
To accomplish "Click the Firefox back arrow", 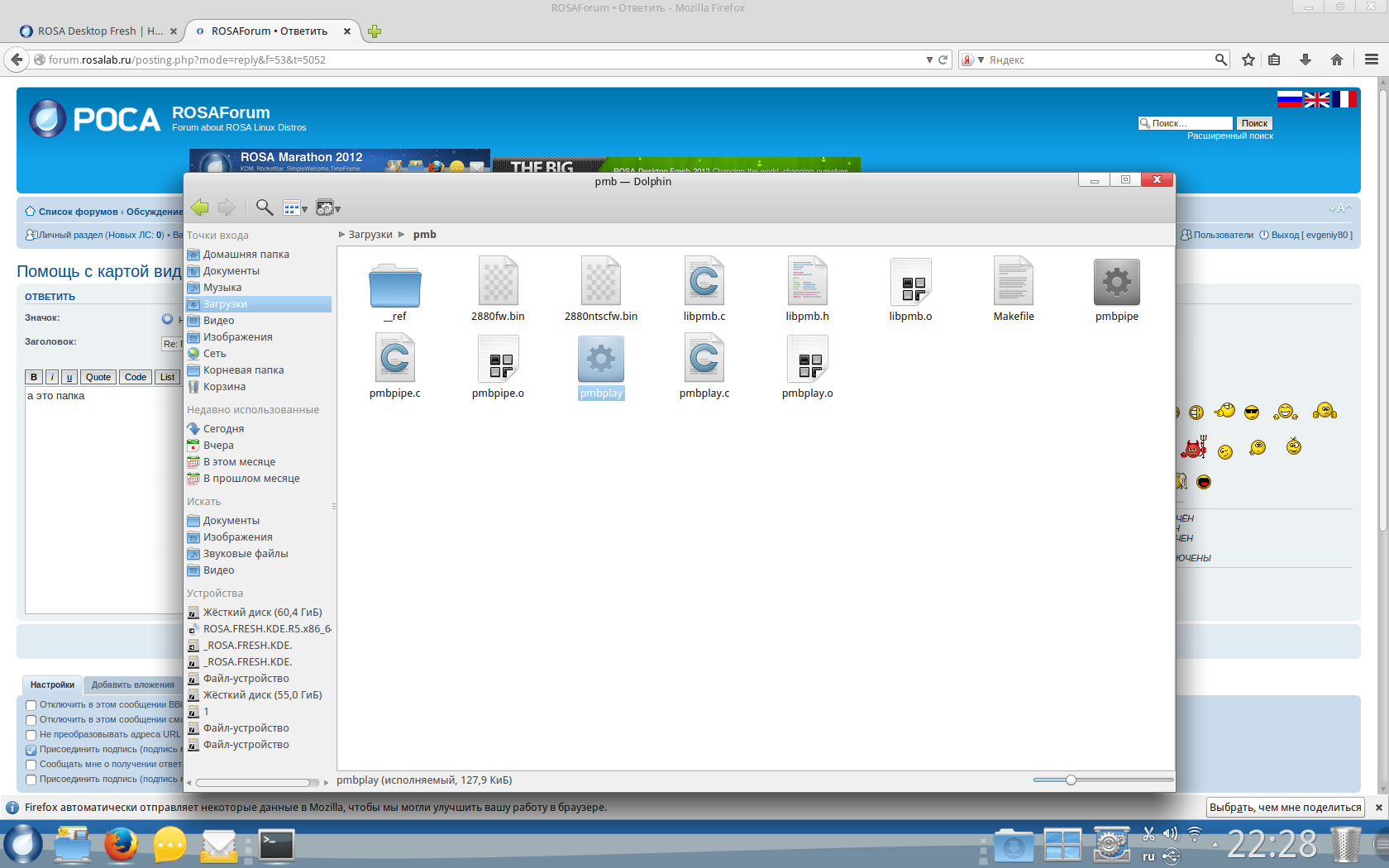I will click(17, 60).
